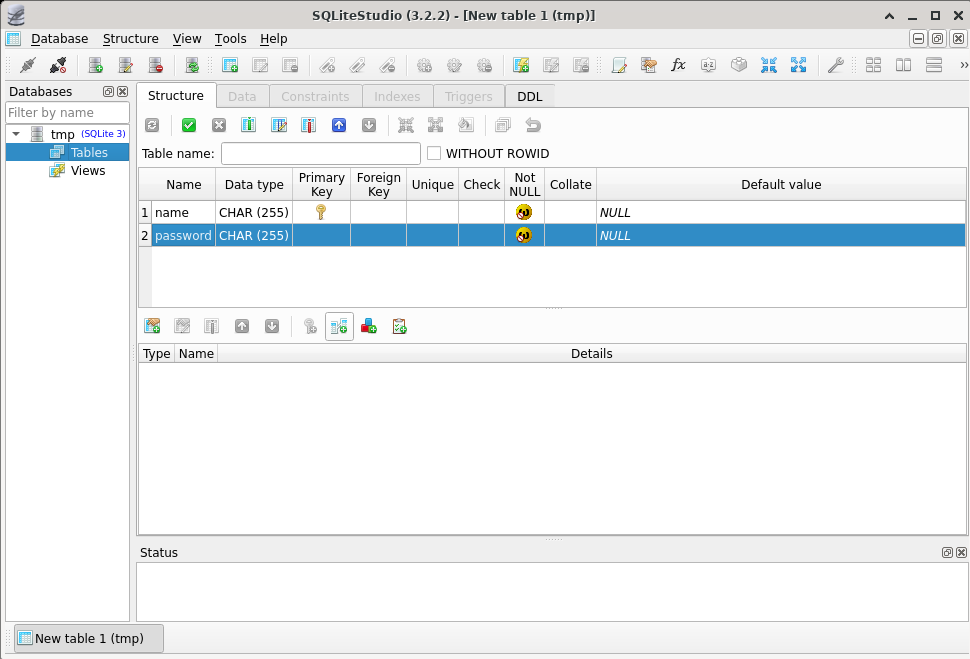Image resolution: width=970 pixels, height=659 pixels.
Task: Collapse the tmp database tree node
Action: (x=16, y=134)
